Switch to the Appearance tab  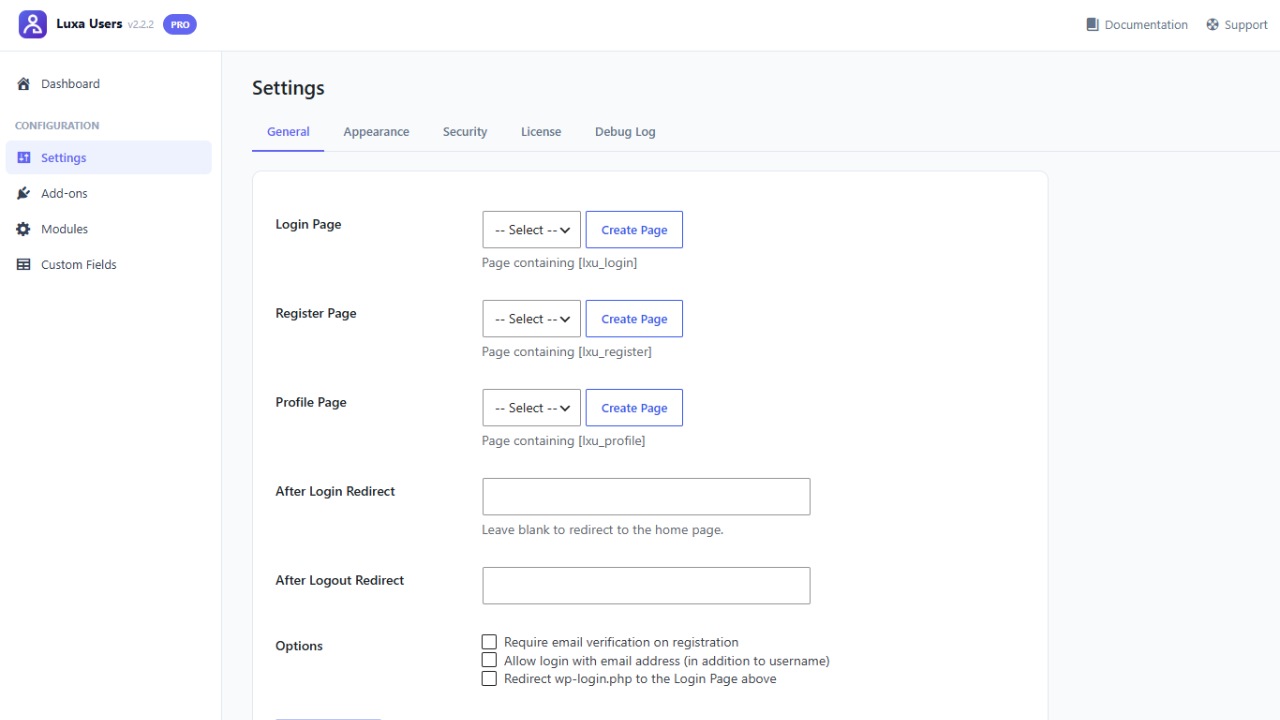pos(376,132)
